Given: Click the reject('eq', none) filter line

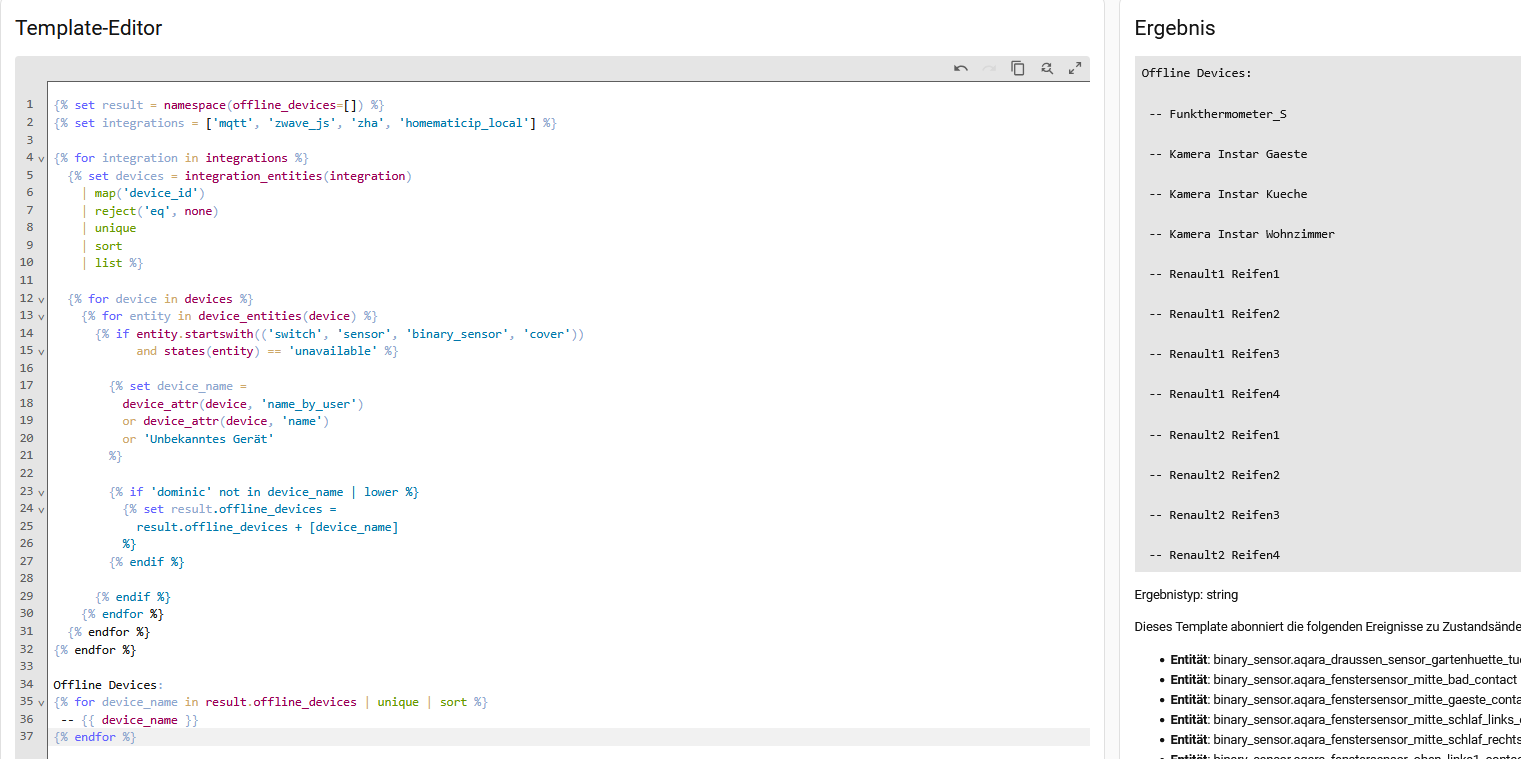Looking at the screenshot, I should [x=150, y=211].
